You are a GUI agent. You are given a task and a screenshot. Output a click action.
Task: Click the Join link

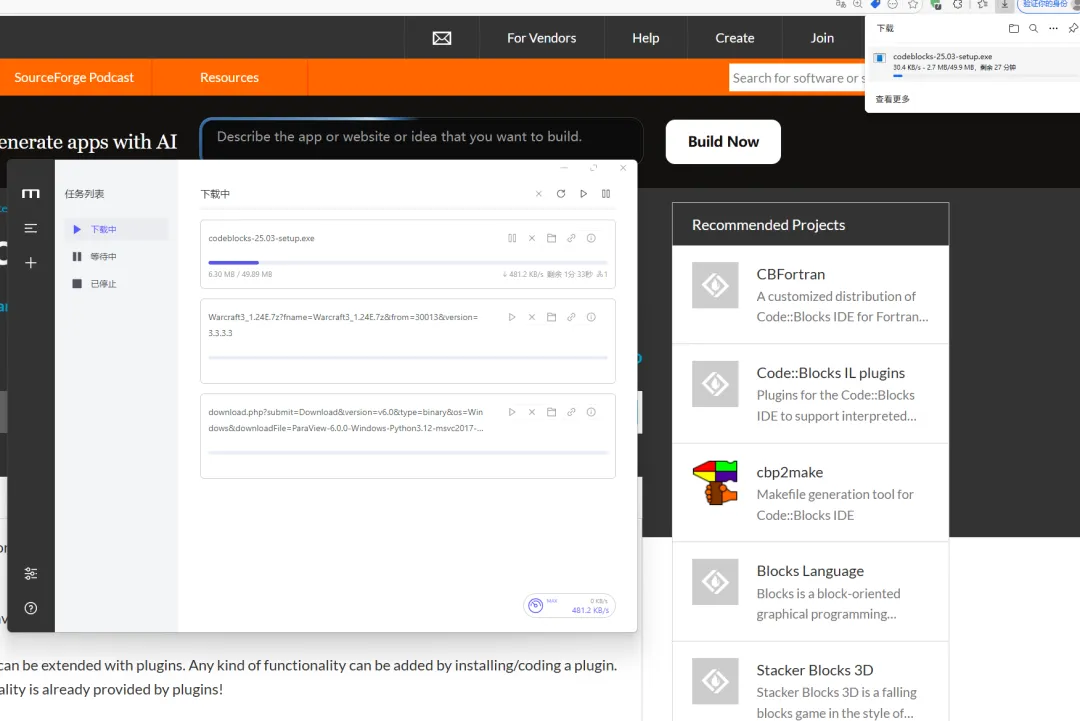tap(822, 39)
